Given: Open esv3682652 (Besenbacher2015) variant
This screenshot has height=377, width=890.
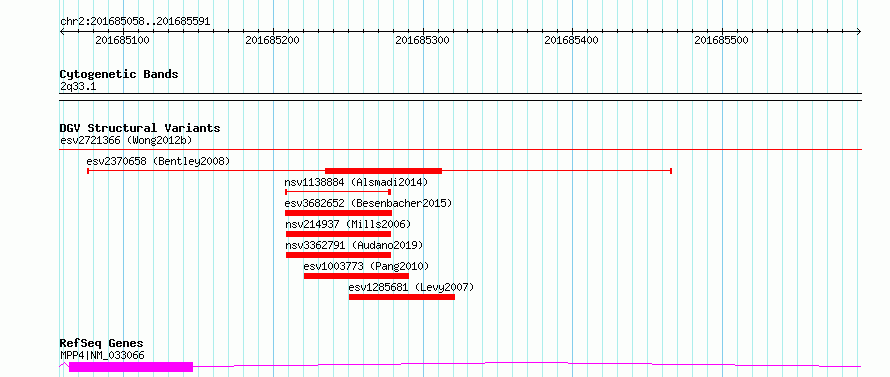Looking at the screenshot, I should point(368,203).
